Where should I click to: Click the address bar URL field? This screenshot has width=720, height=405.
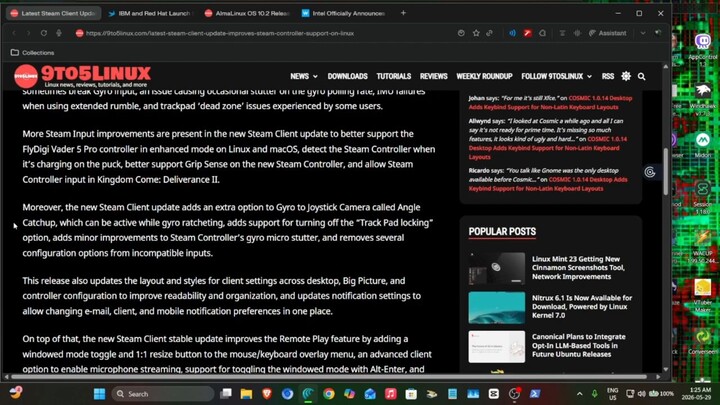coord(262,33)
